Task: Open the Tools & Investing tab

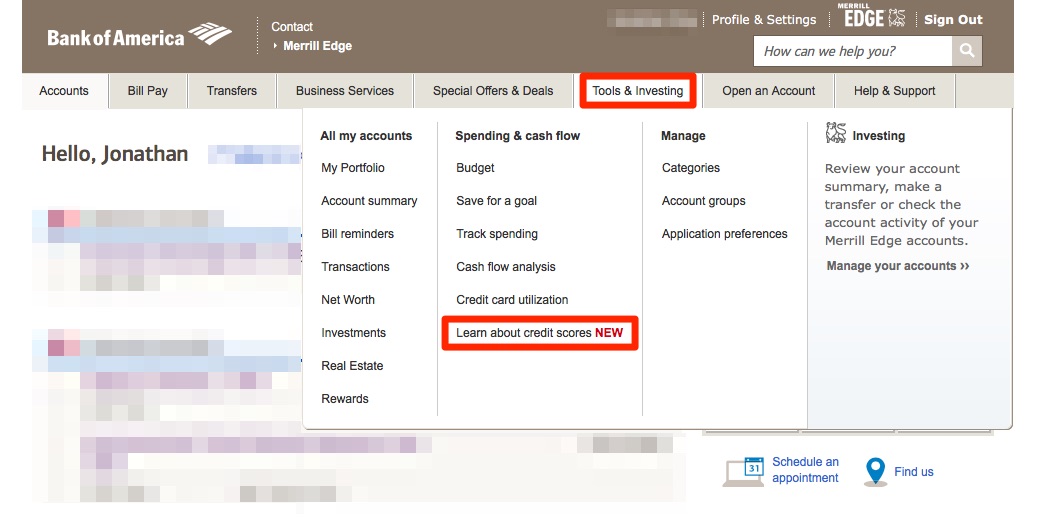Action: (x=638, y=91)
